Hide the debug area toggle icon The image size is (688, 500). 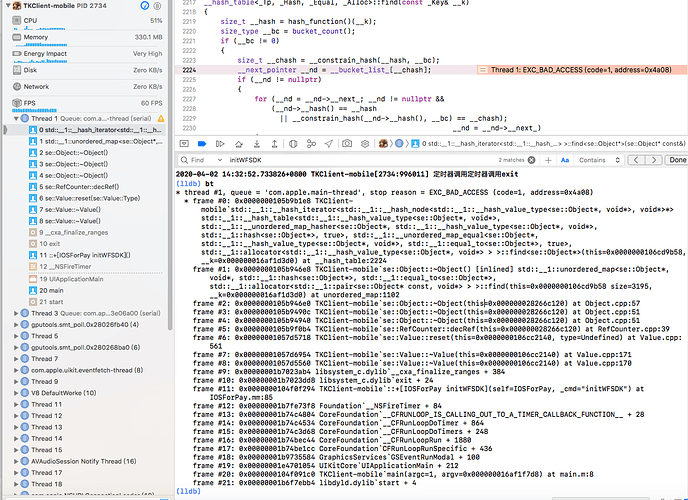click(x=184, y=143)
